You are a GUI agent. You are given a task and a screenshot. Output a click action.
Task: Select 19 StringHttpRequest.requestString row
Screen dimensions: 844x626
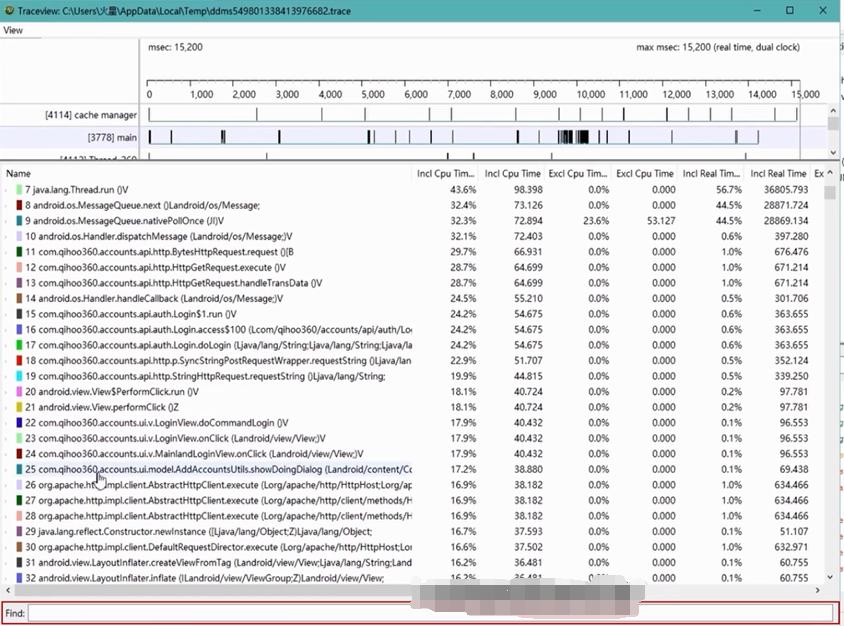[412, 376]
